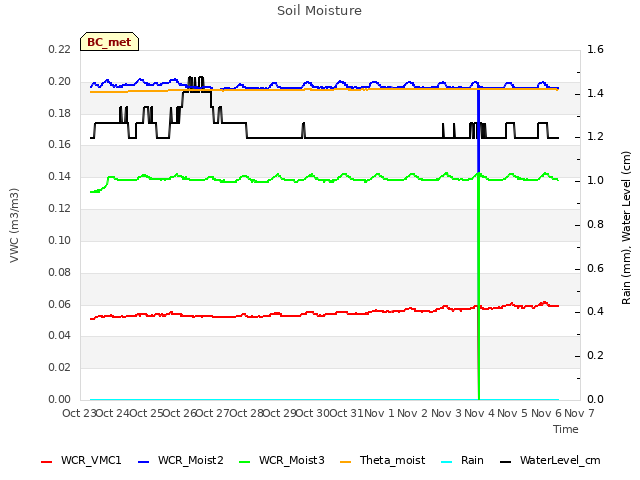Toggle WaterLevel_cm legend entry
The image size is (640, 480).
(550, 460)
